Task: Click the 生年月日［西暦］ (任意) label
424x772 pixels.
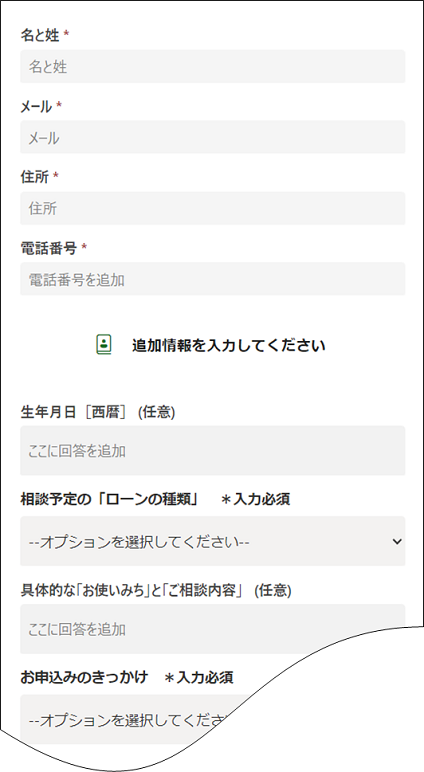Action: click(x=98, y=412)
